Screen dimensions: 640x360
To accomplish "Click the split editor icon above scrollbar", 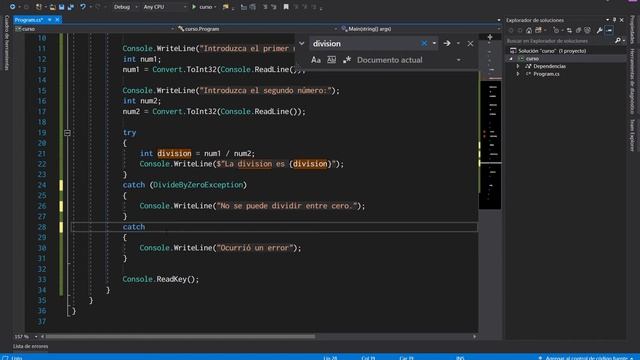I will click(490, 37).
